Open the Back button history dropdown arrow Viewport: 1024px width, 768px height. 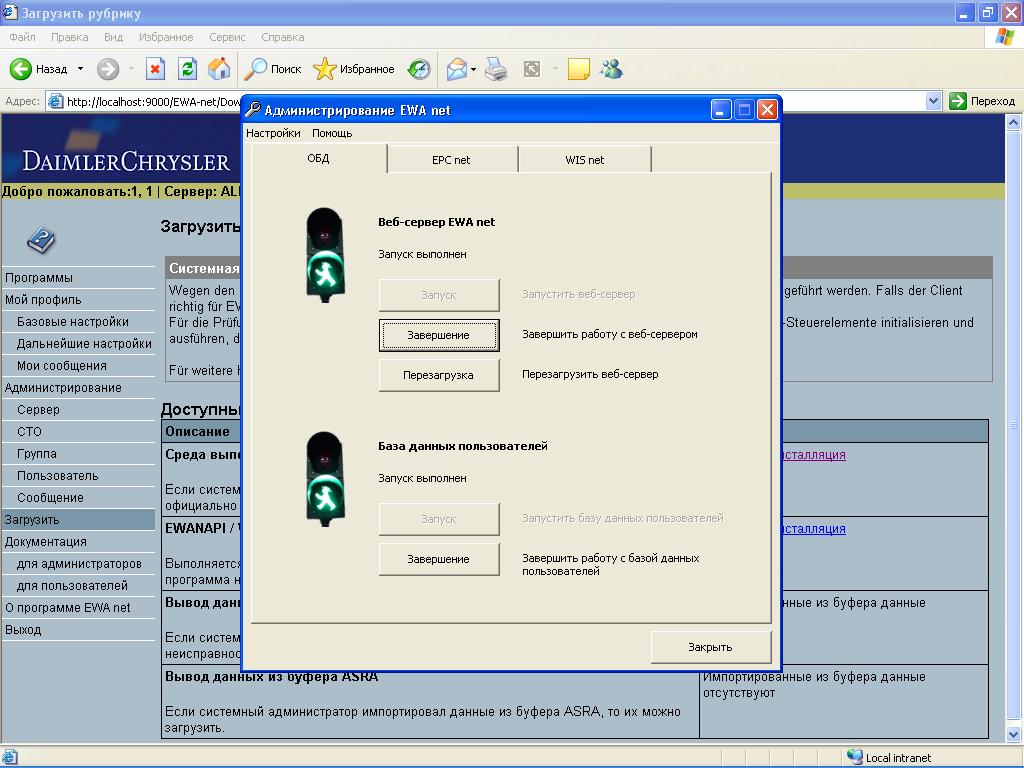[x=80, y=69]
